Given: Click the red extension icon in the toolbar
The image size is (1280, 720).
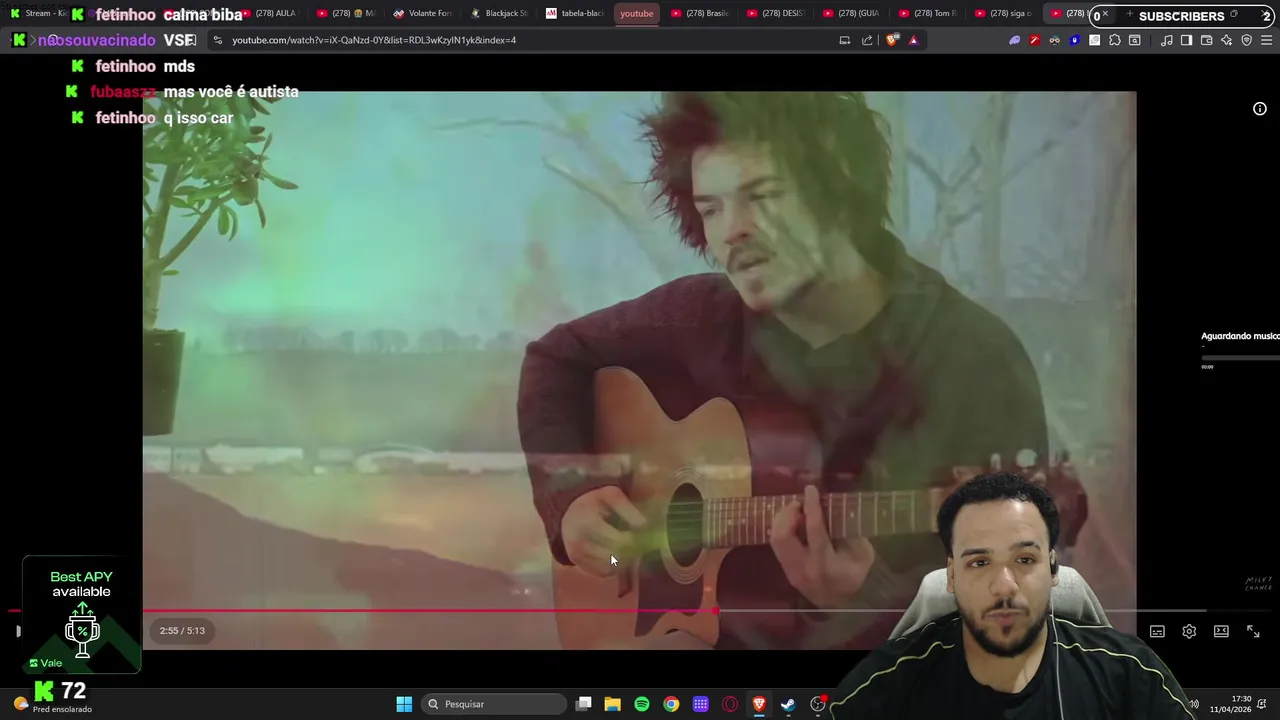Looking at the screenshot, I should coord(1034,40).
